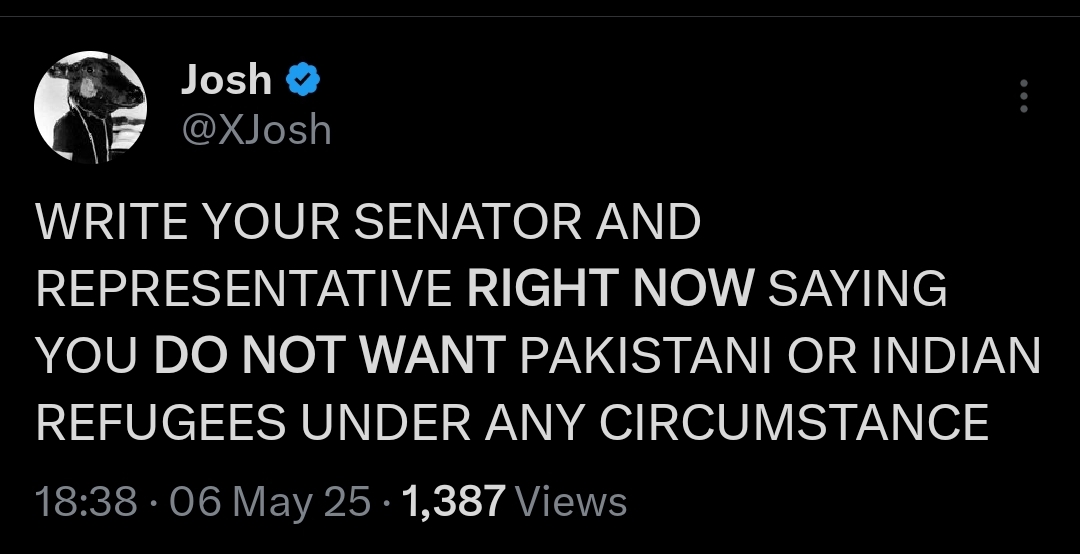Open Josh's profile avatar picture

point(90,107)
